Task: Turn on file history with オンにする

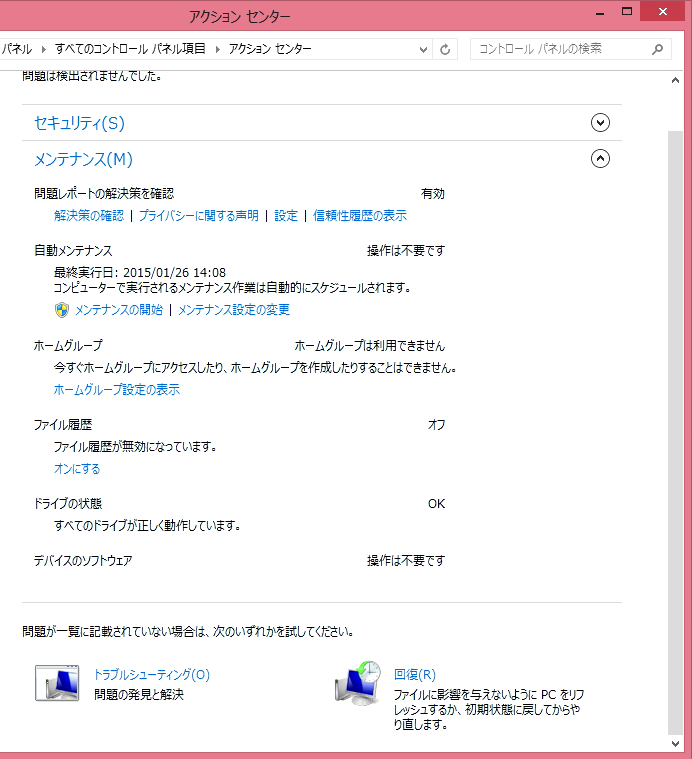Action: tap(77, 469)
